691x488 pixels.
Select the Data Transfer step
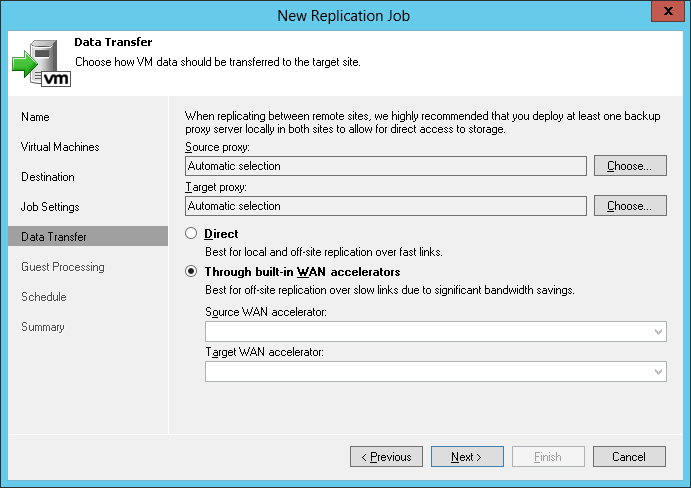point(54,237)
